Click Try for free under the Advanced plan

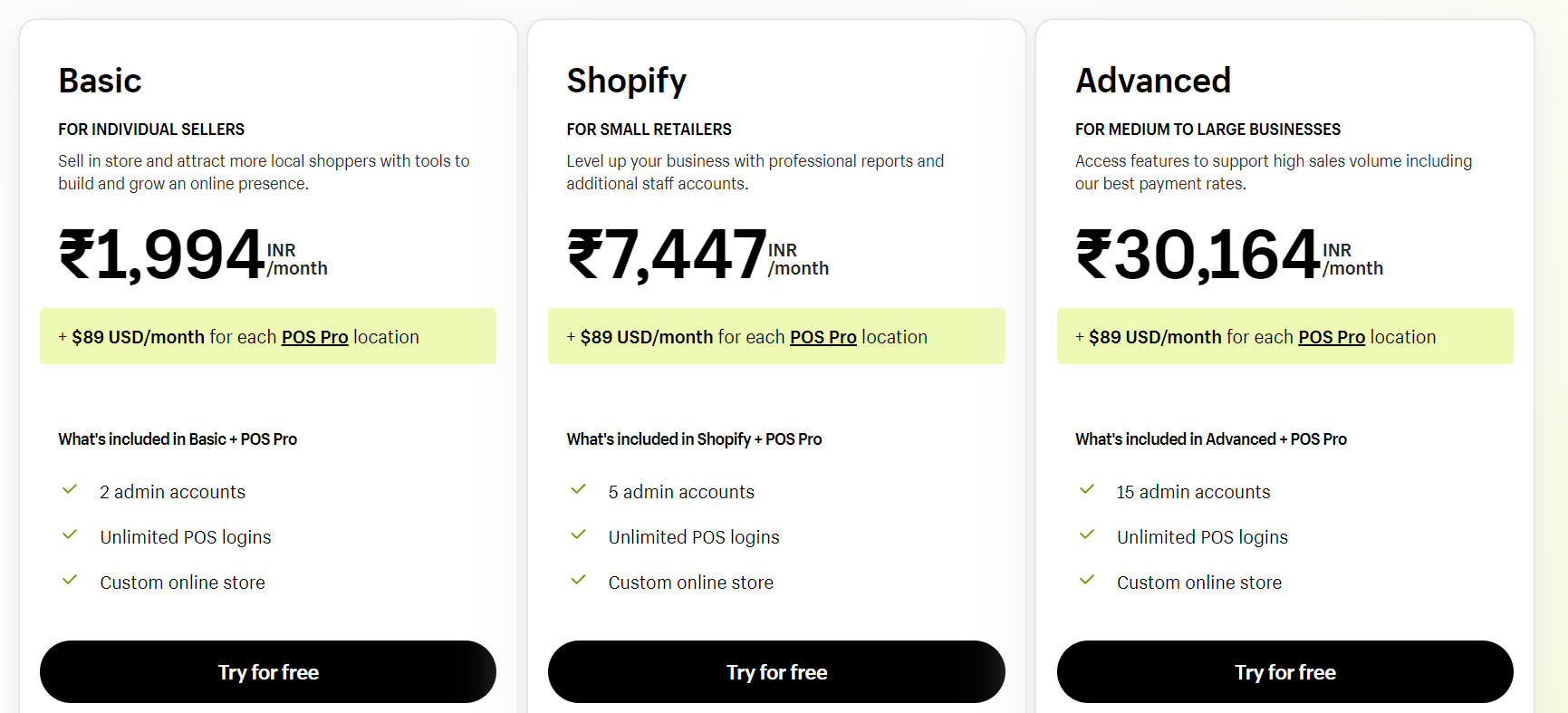1285,671
